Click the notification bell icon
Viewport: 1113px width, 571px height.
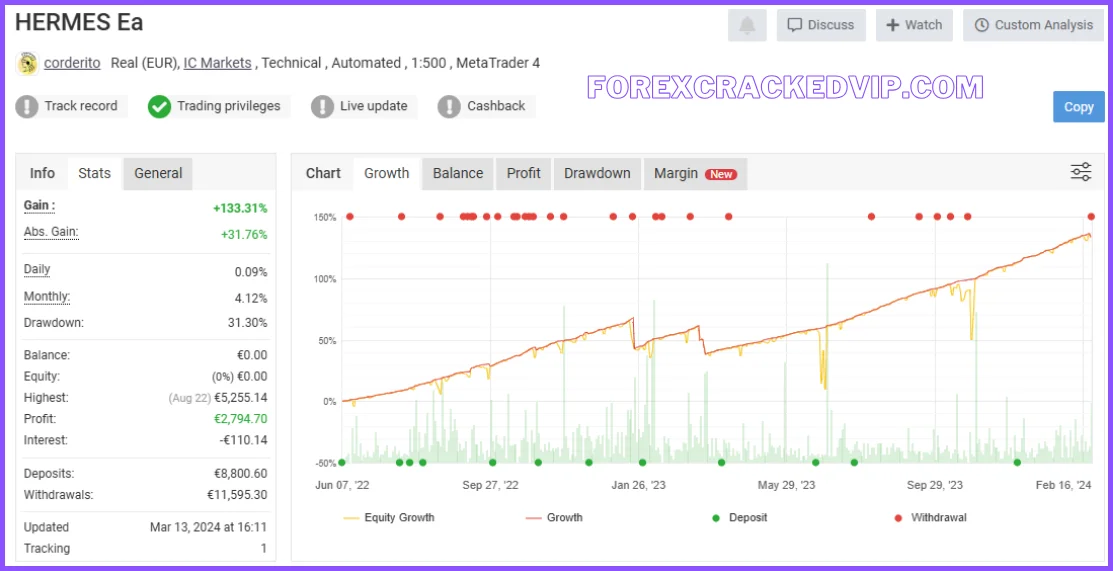[x=747, y=26]
